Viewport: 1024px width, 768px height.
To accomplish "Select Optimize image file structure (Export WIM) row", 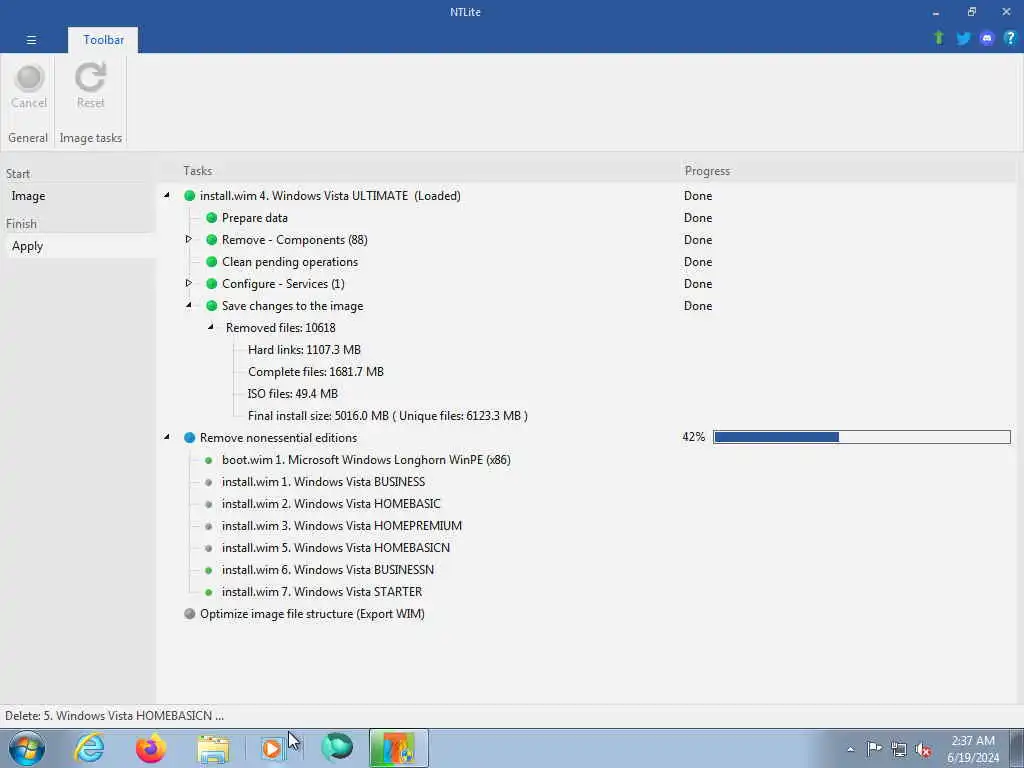I will coord(312,614).
